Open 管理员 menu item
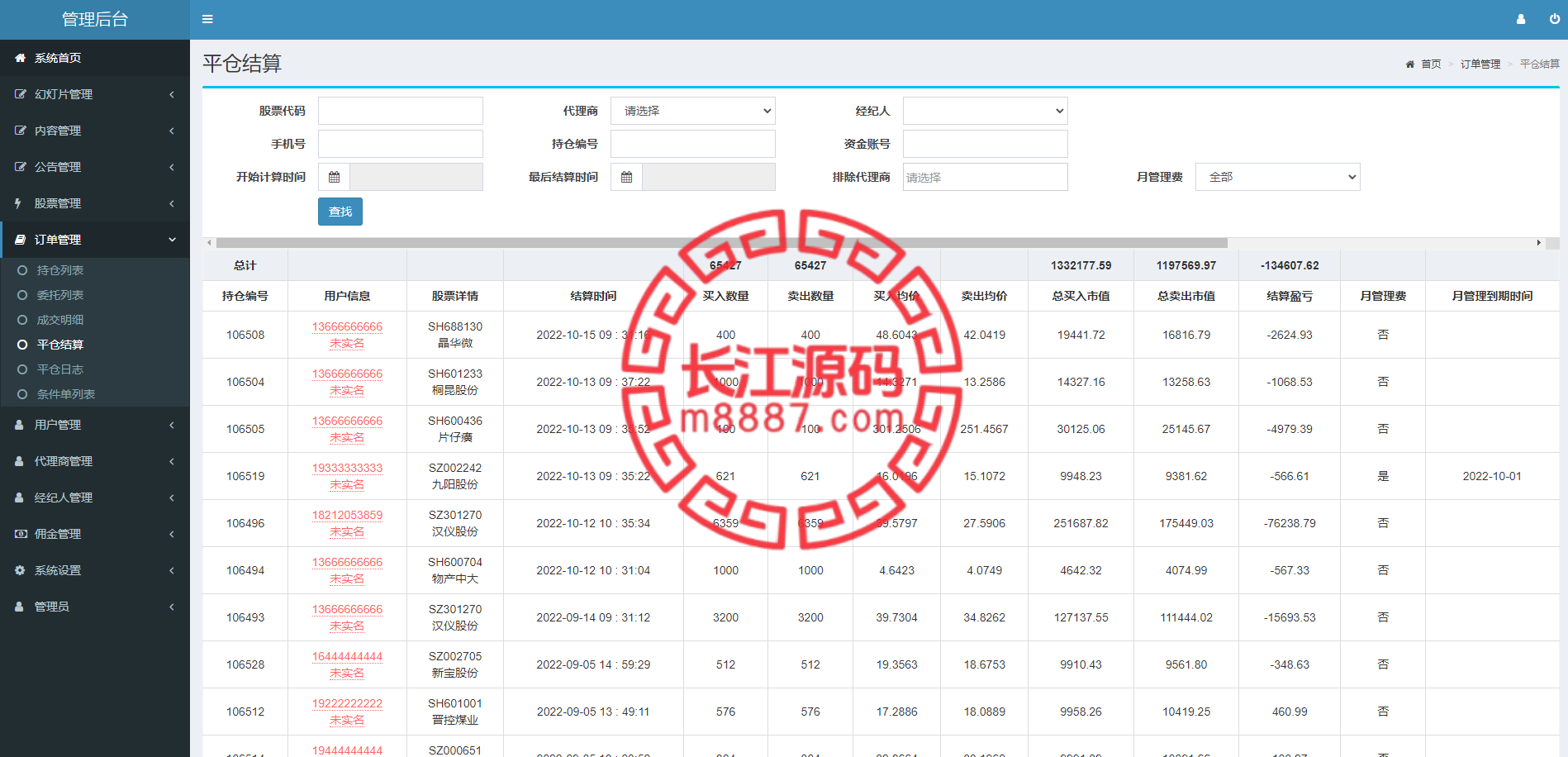1568x757 pixels. 95,607
